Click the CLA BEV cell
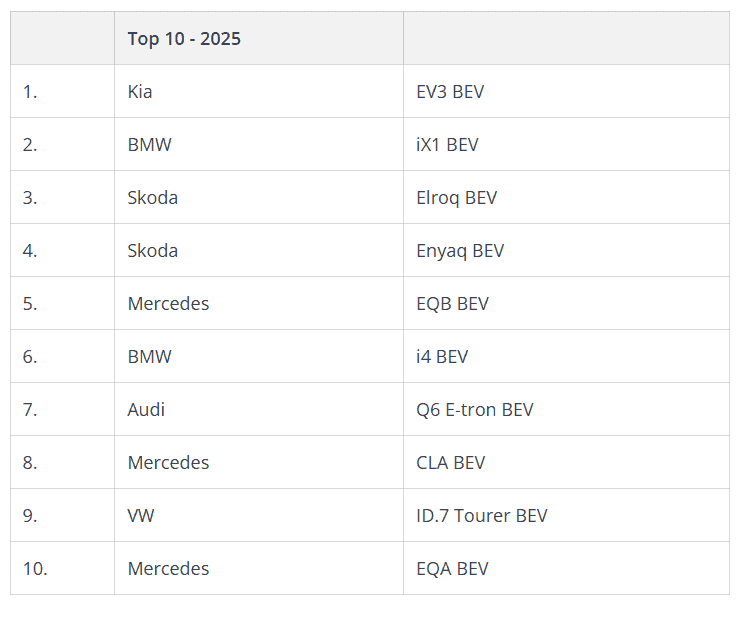 pyautogui.click(x=450, y=463)
